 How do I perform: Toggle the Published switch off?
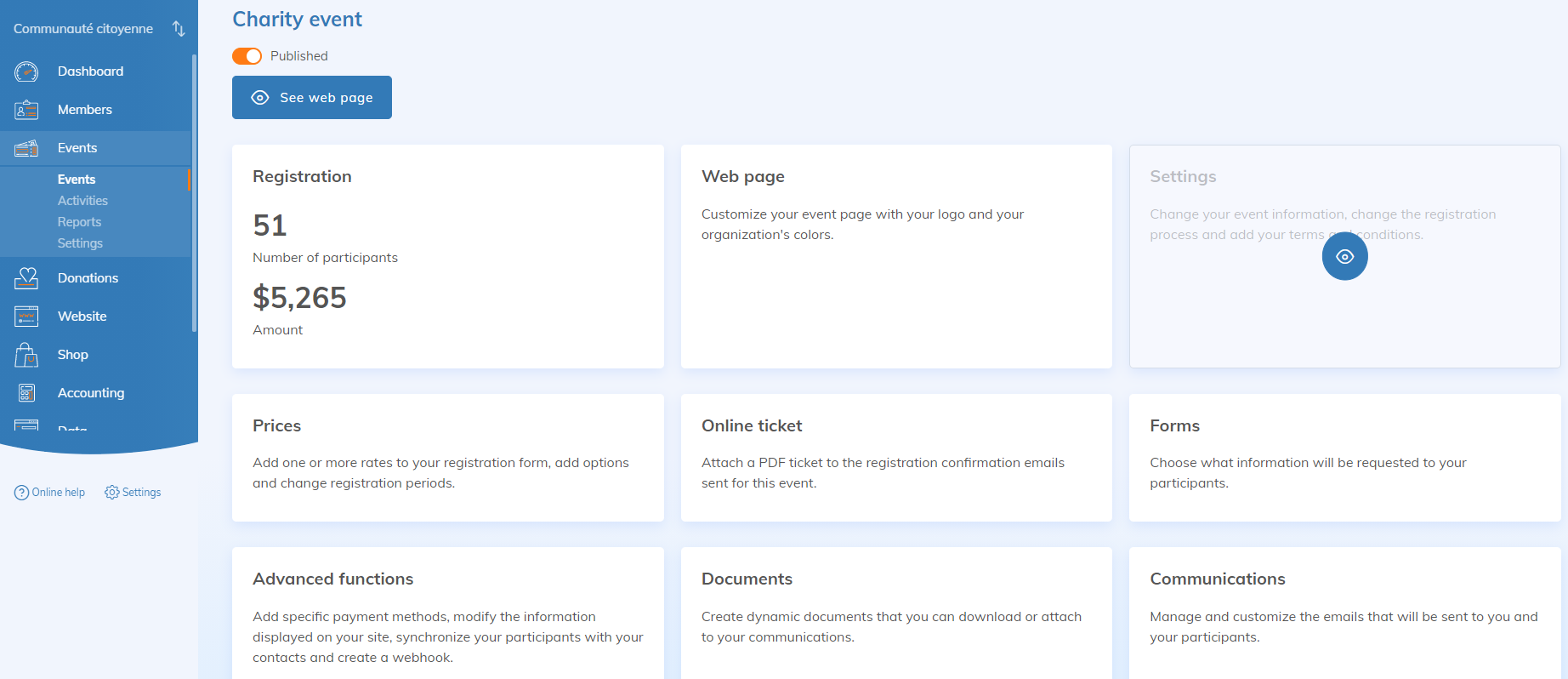[x=247, y=56]
